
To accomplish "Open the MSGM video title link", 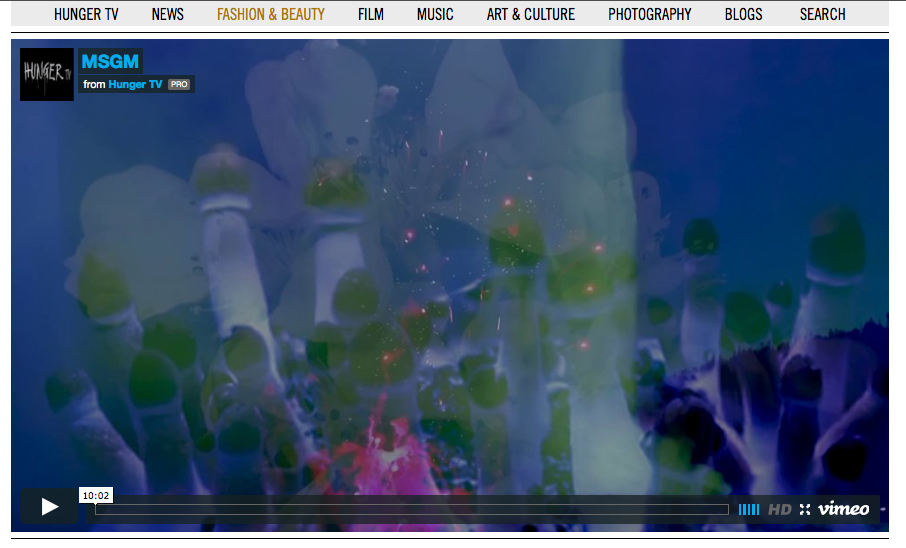I will point(110,61).
